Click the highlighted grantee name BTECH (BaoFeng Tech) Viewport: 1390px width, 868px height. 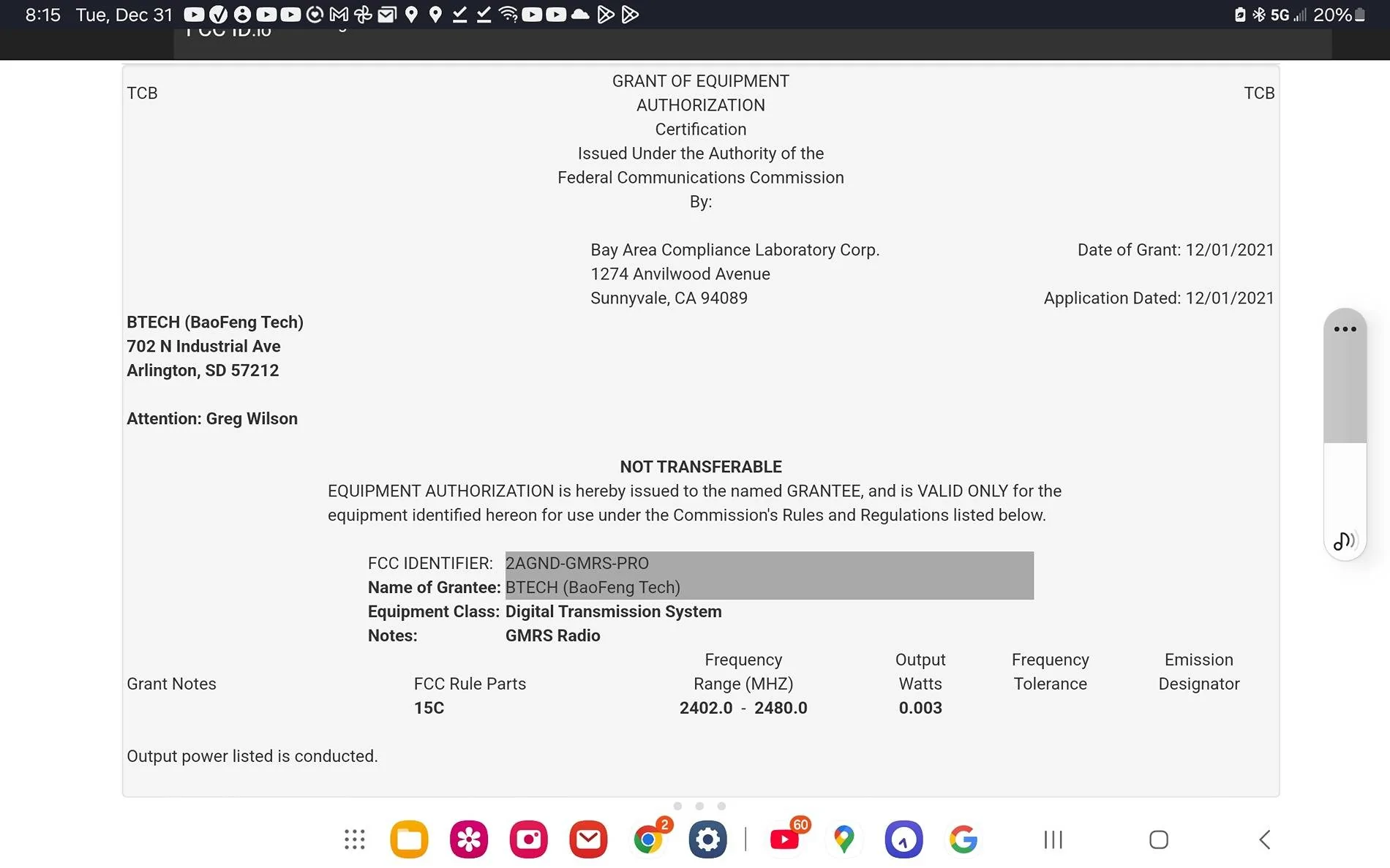pyautogui.click(x=593, y=588)
